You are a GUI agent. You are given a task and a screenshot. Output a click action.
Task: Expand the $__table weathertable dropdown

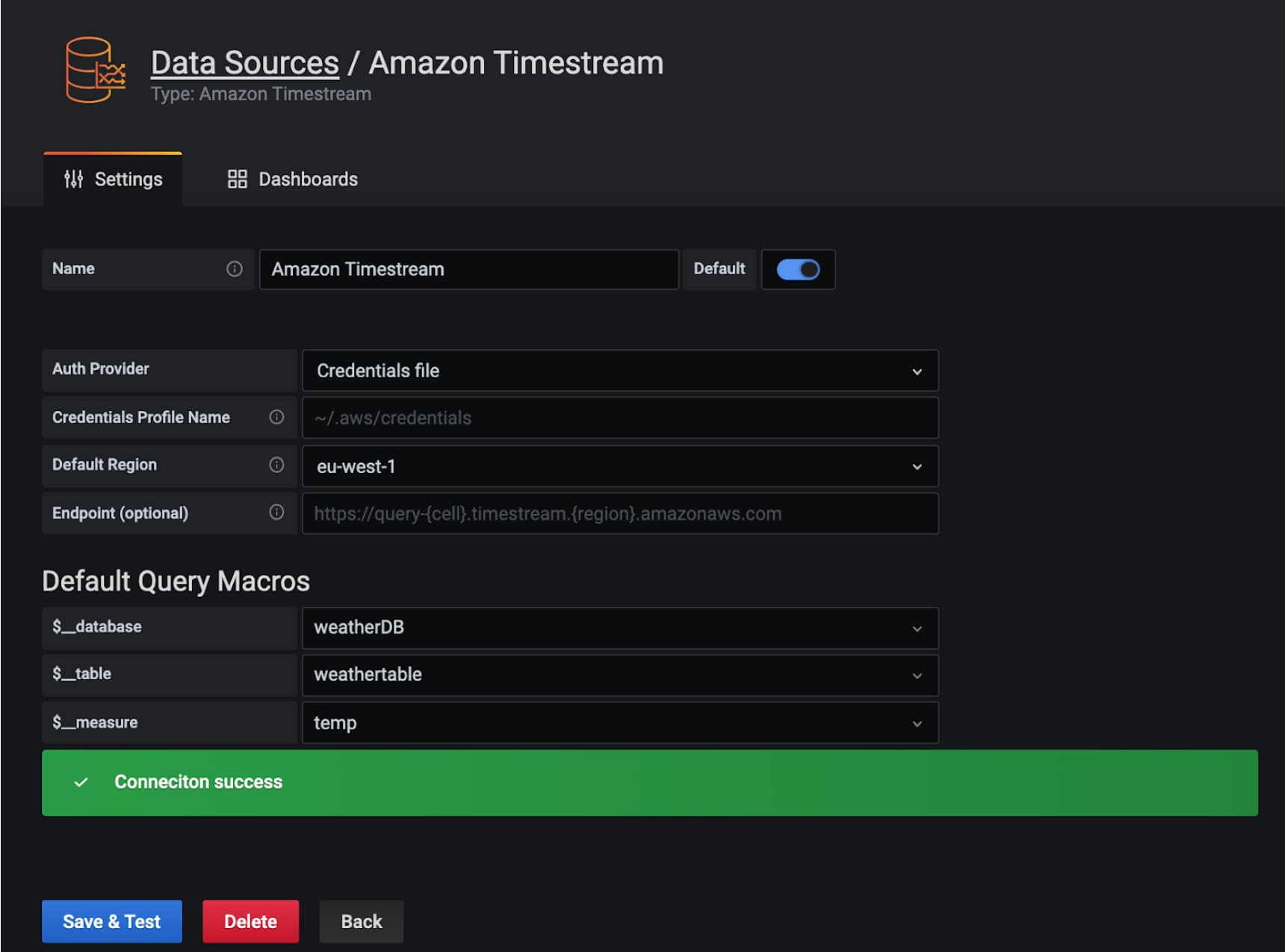[x=620, y=675]
